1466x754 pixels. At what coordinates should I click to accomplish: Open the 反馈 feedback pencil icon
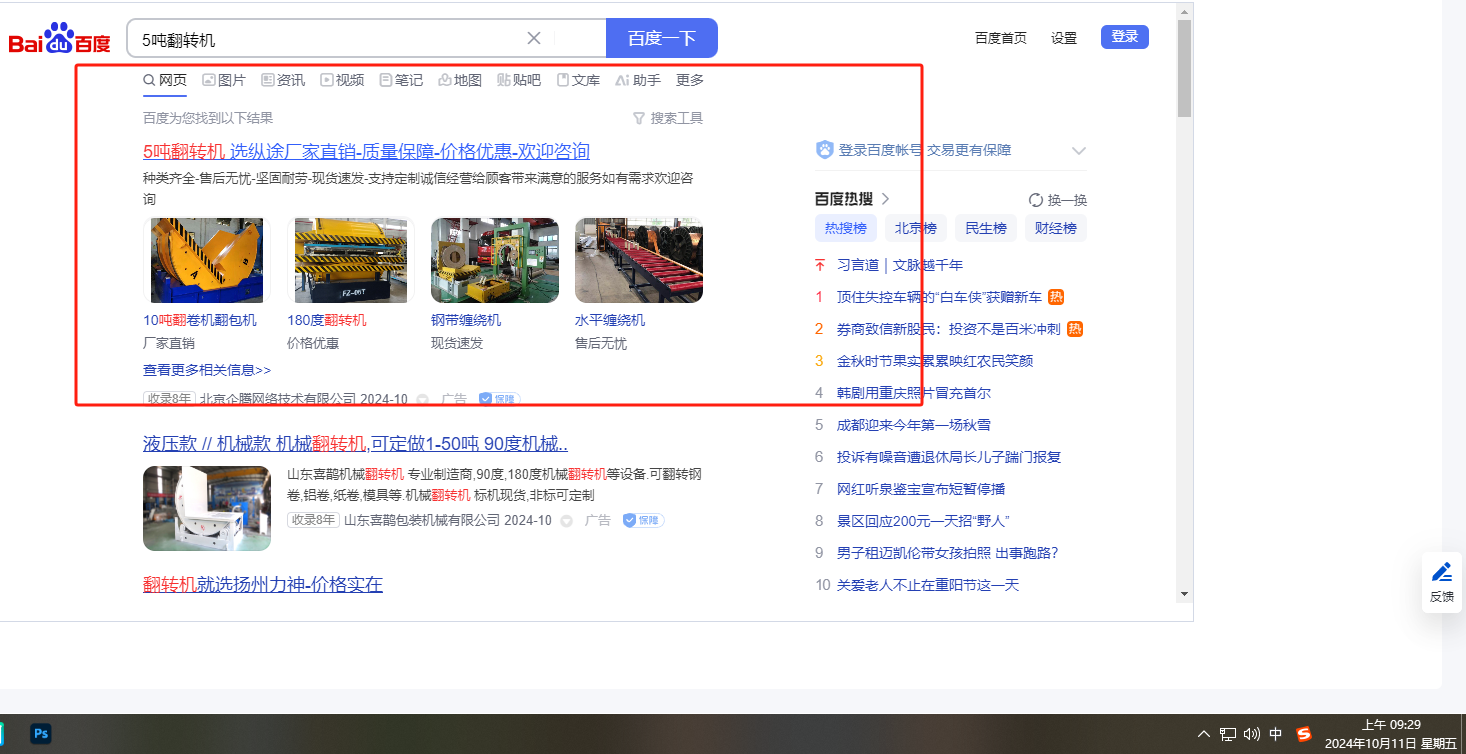tap(1441, 573)
